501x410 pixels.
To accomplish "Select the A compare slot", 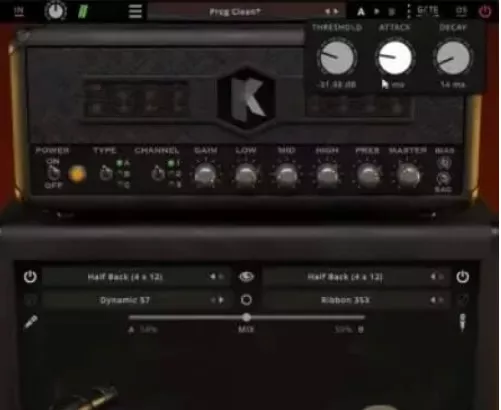I will tap(361, 12).
